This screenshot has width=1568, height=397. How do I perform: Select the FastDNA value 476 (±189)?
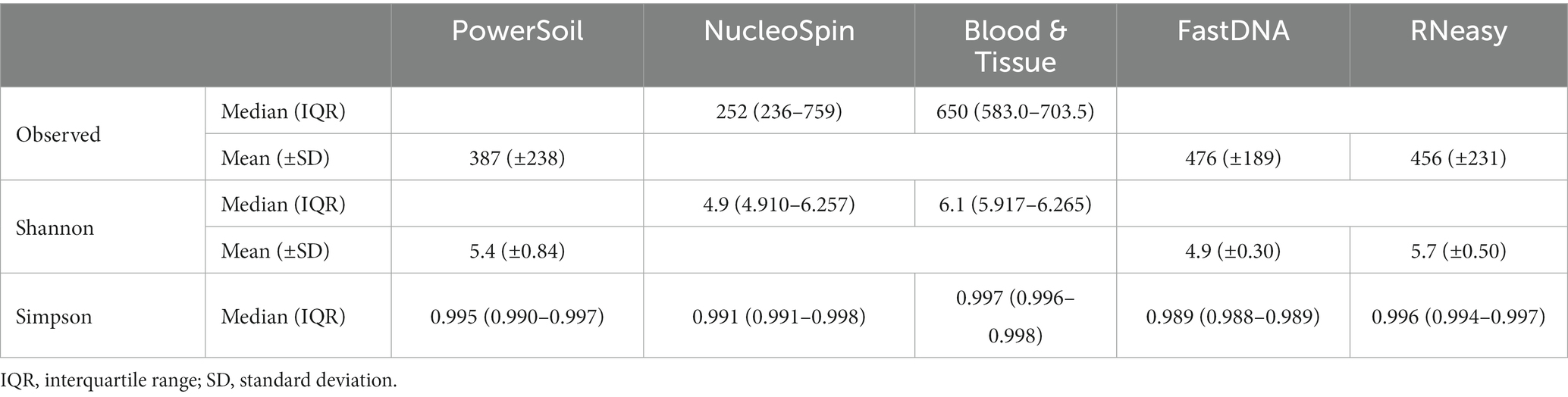point(1233,158)
